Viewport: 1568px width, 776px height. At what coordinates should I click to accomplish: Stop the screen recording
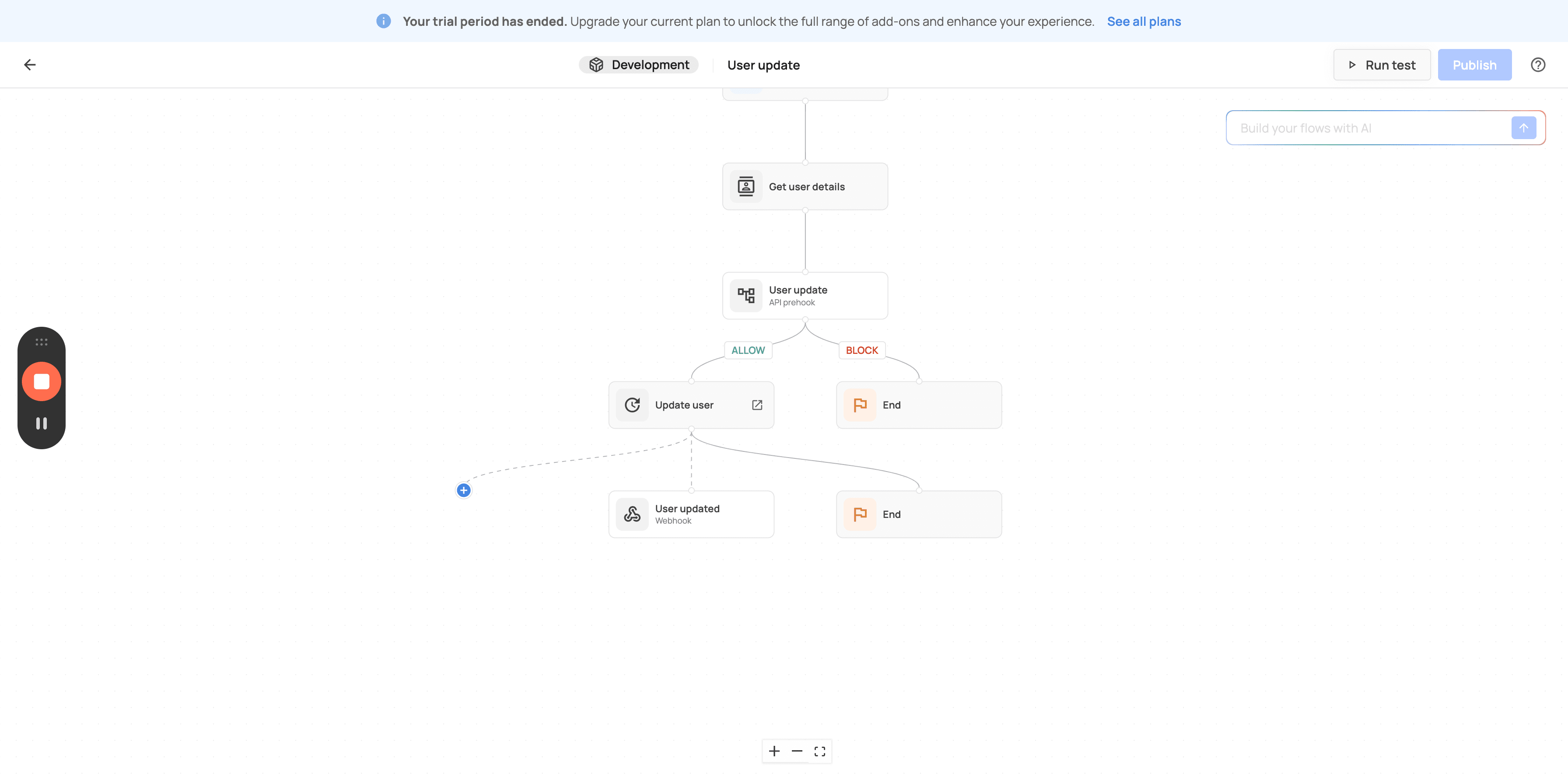42,381
